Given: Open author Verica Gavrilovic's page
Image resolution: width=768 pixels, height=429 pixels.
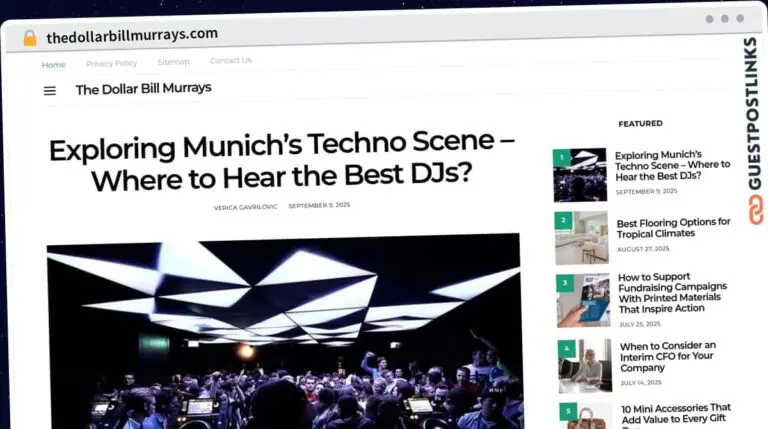Looking at the screenshot, I should click(x=246, y=207).
